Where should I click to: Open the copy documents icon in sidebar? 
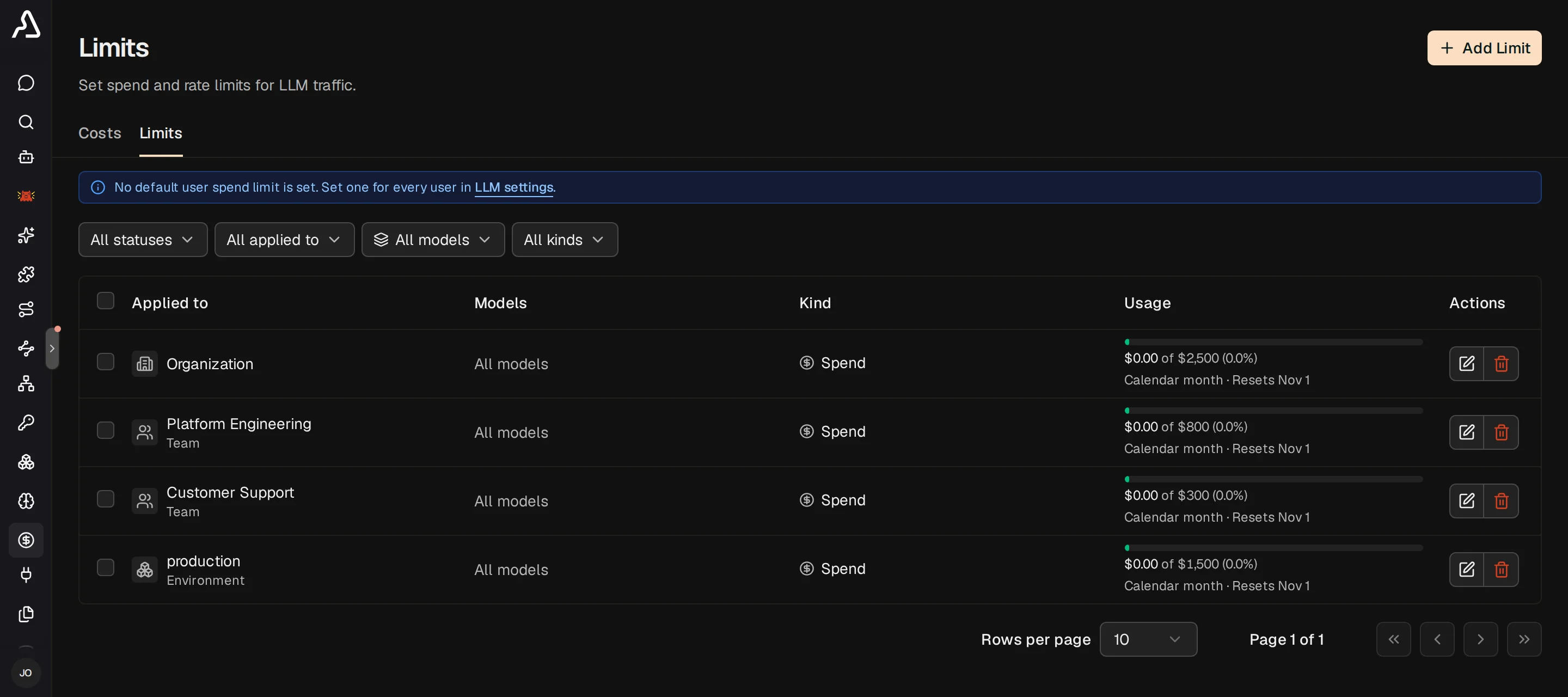tap(26, 614)
